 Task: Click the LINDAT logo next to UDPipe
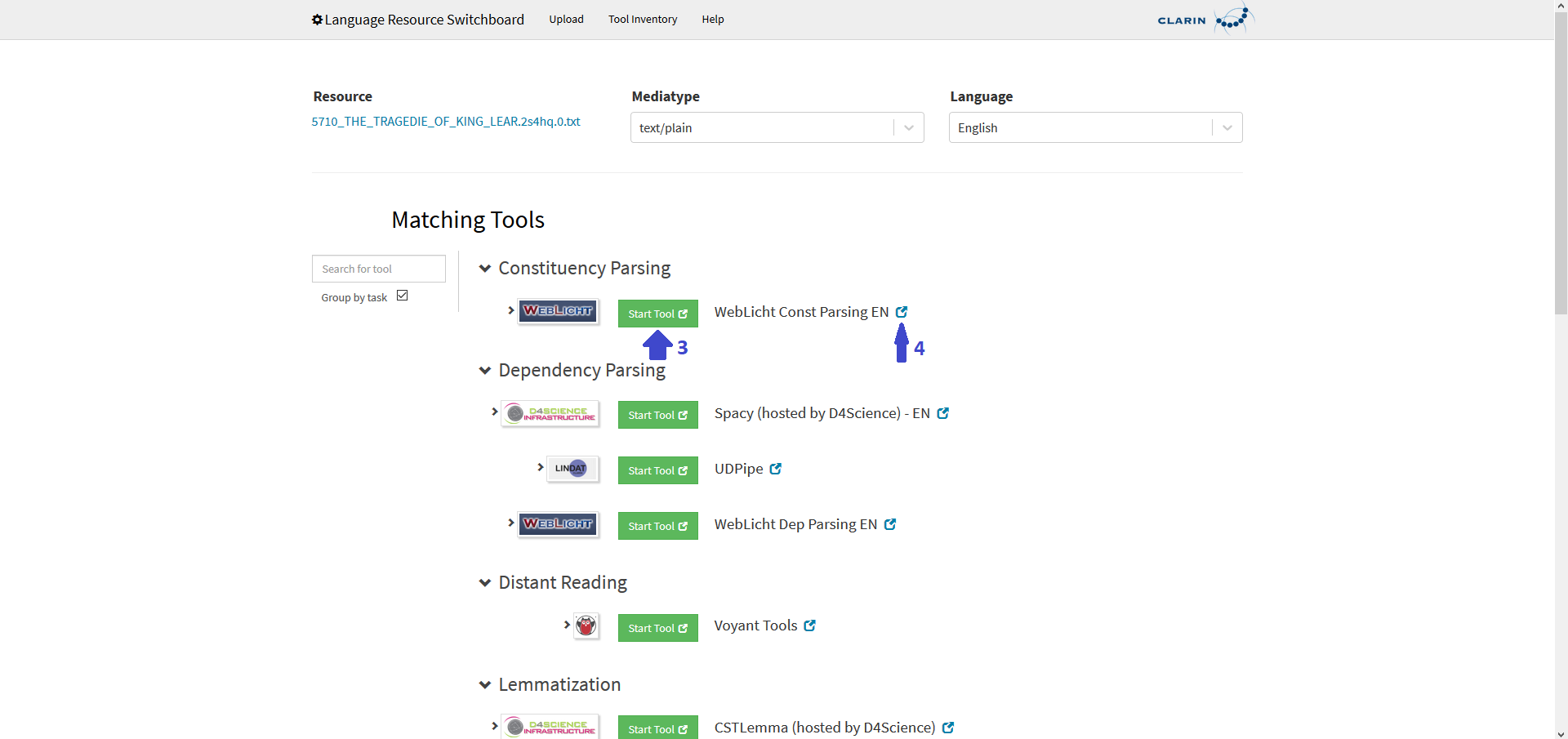571,469
